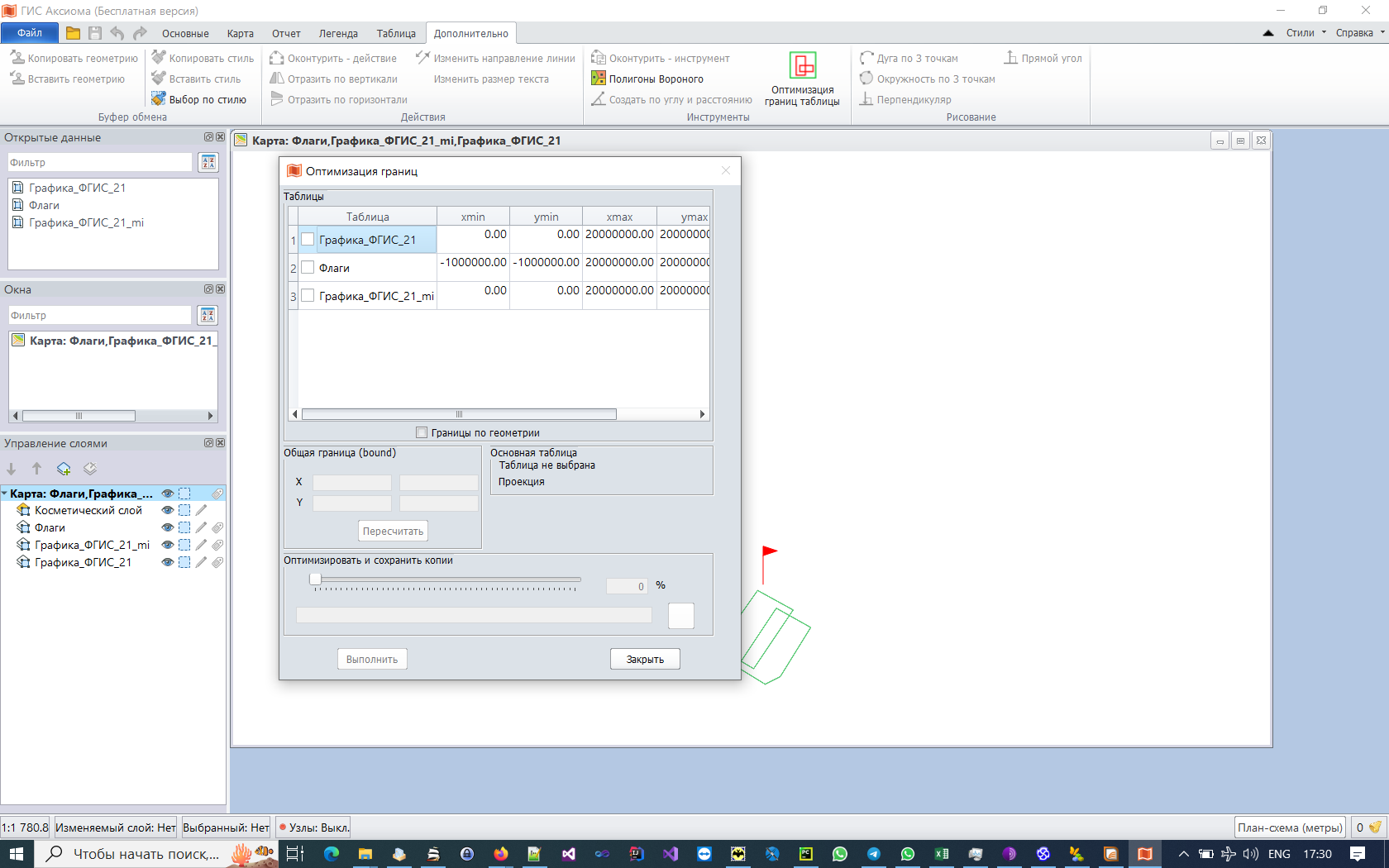Open the Файл menu
Image resolution: width=1389 pixels, height=868 pixels.
pyautogui.click(x=30, y=33)
